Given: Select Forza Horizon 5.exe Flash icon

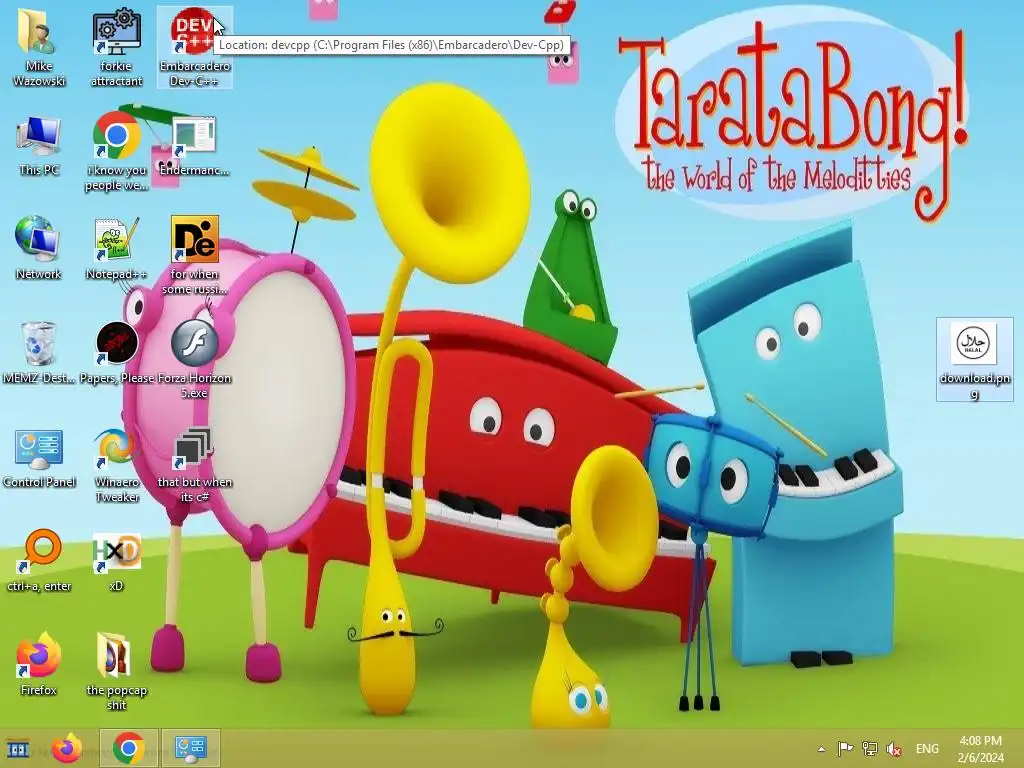Looking at the screenshot, I should (195, 359).
